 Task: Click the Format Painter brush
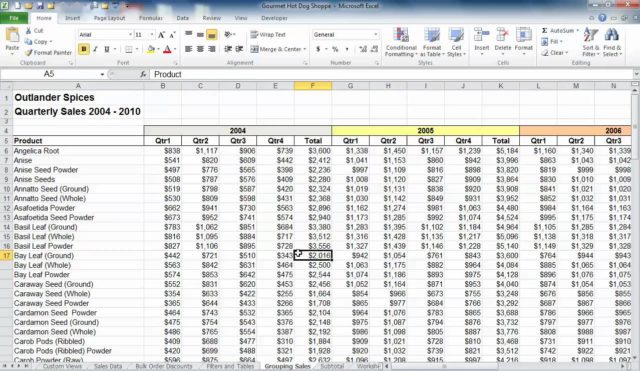coord(29,53)
